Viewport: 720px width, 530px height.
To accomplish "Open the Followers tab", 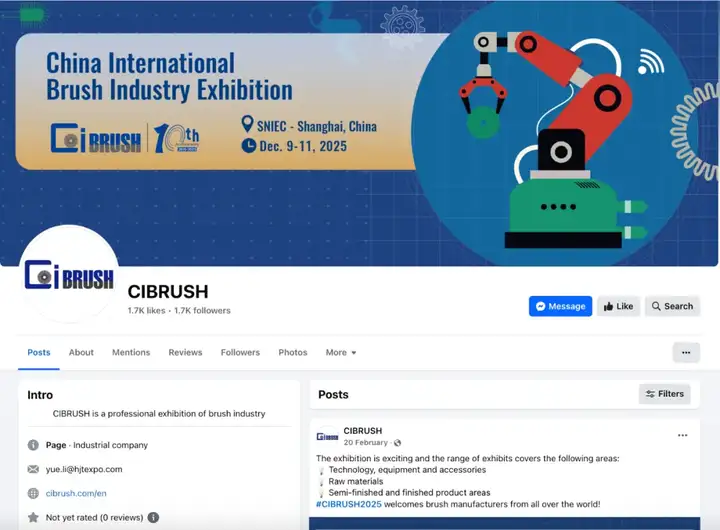I will [x=240, y=353].
